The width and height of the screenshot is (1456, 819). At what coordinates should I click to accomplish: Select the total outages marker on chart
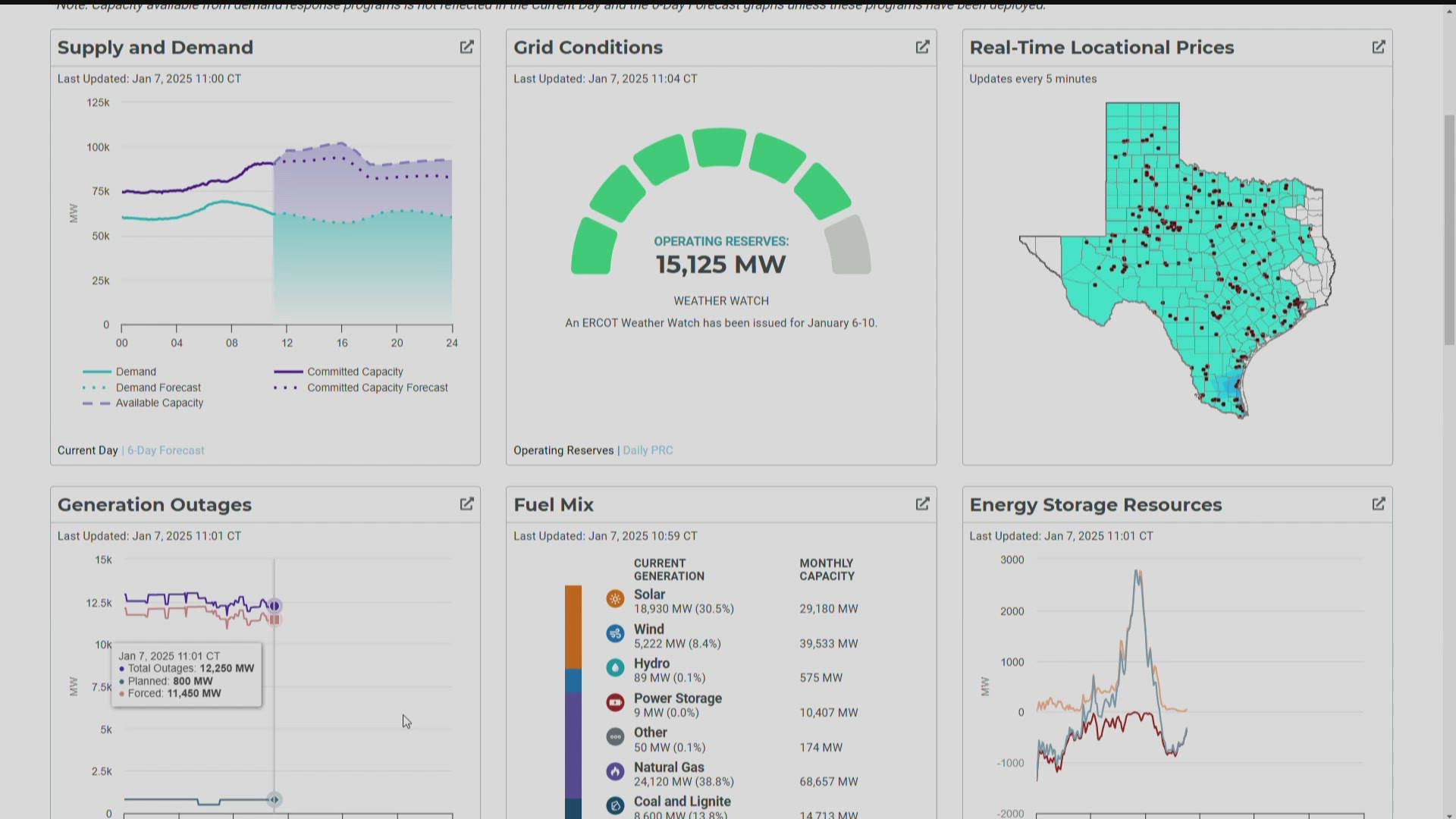[275, 606]
